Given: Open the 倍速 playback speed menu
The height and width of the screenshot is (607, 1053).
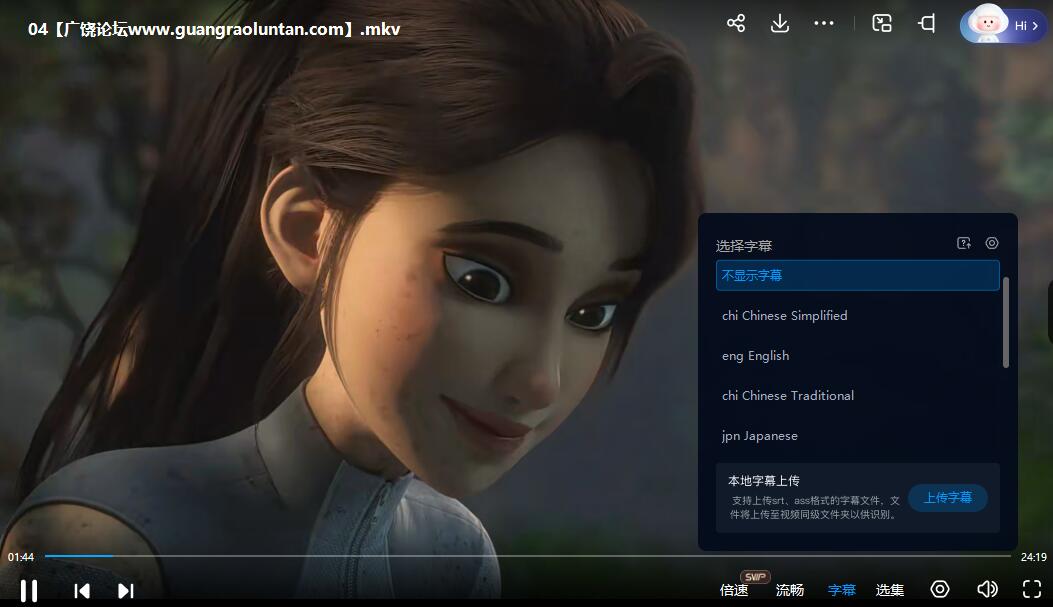Looking at the screenshot, I should tap(734, 590).
